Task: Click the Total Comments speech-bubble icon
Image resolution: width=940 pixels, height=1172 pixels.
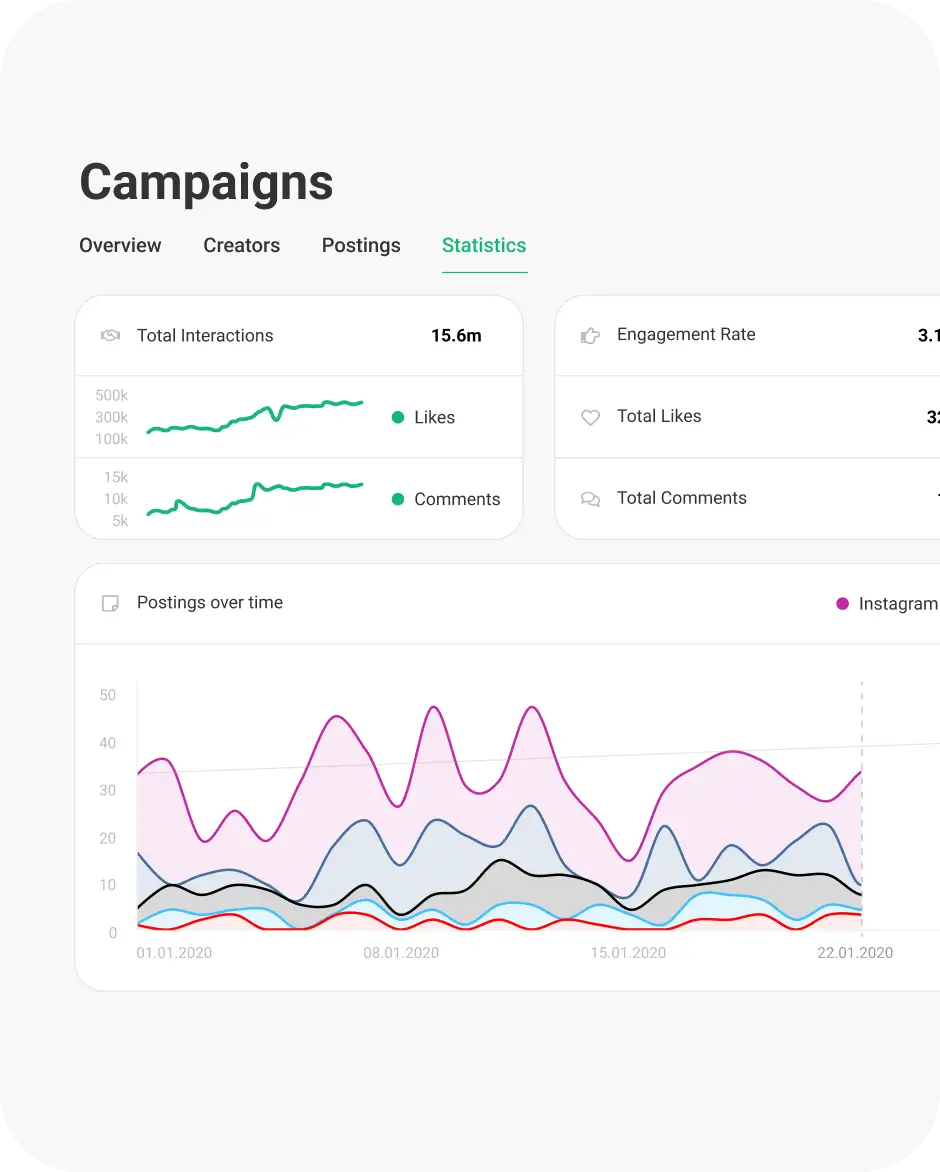Action: (x=590, y=498)
